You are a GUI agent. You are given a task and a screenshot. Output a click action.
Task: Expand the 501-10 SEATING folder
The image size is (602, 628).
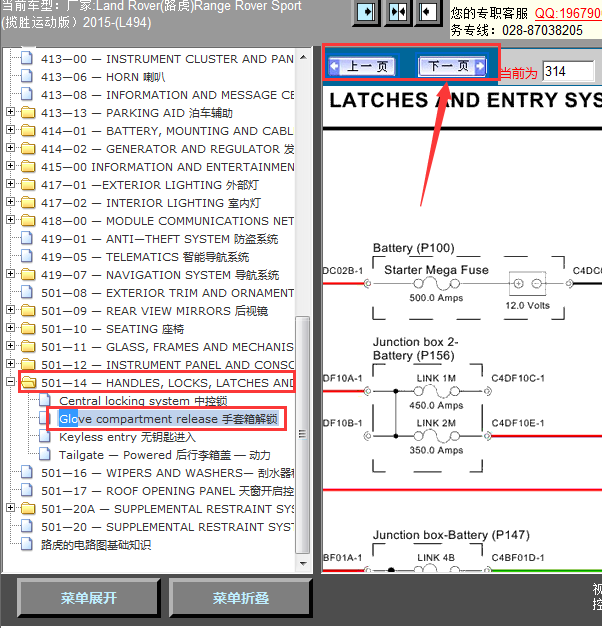click(11, 328)
